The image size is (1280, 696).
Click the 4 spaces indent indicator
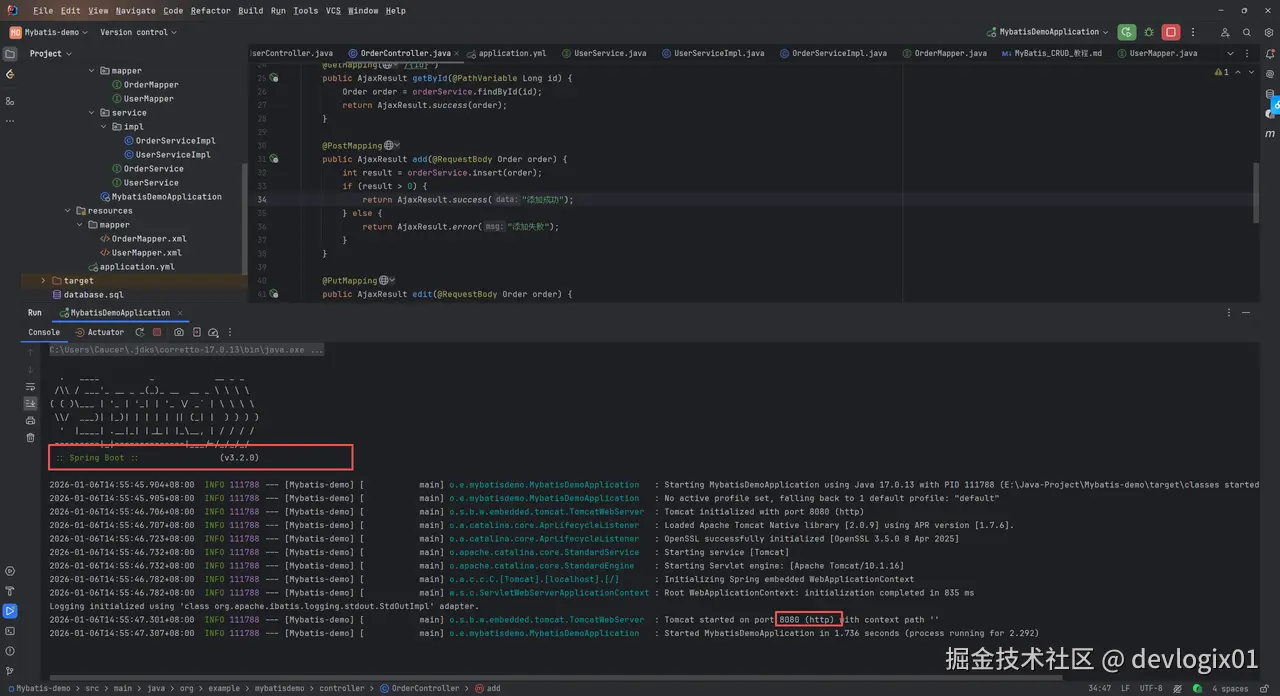coord(1229,688)
